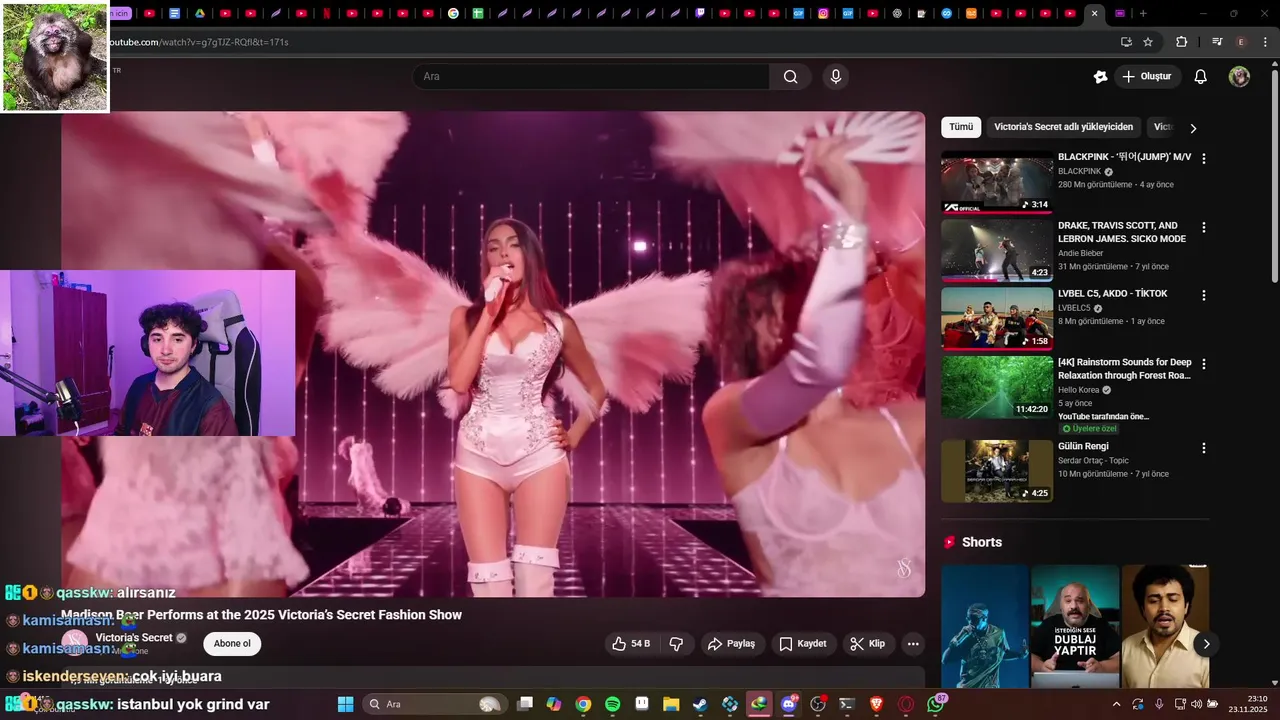Click the Madison Beer video player
Screen dimensions: 1280x720
[x=493, y=354]
